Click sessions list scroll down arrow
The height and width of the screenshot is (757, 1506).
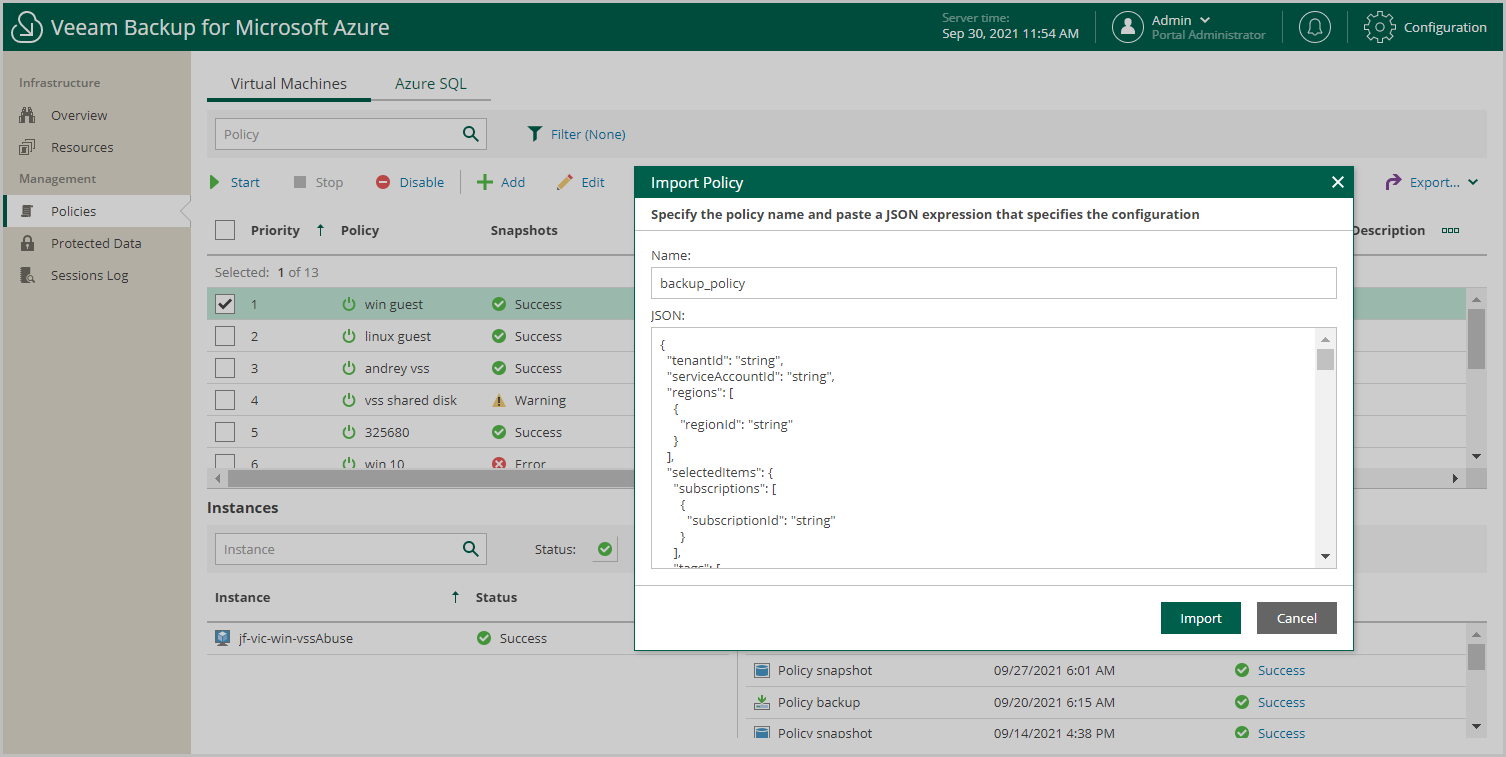point(1477,726)
